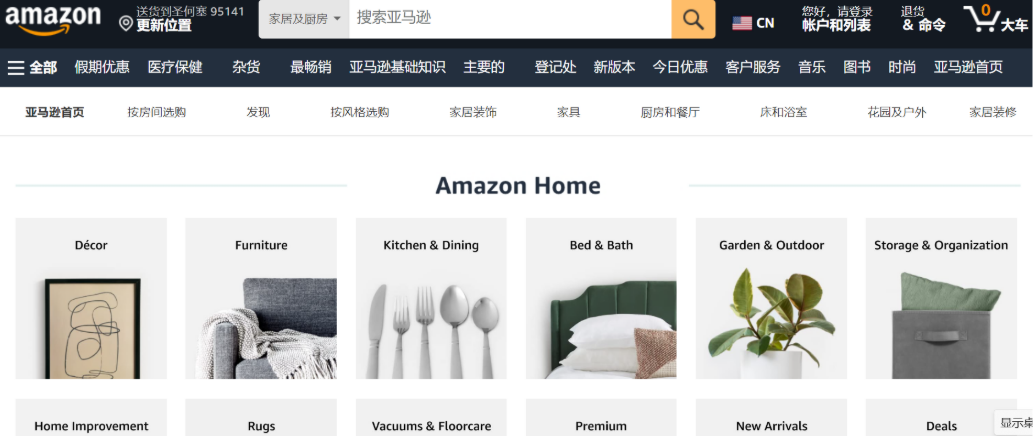1033x436 pixels.
Task: Click the 客户服务 link
Action: (753, 67)
